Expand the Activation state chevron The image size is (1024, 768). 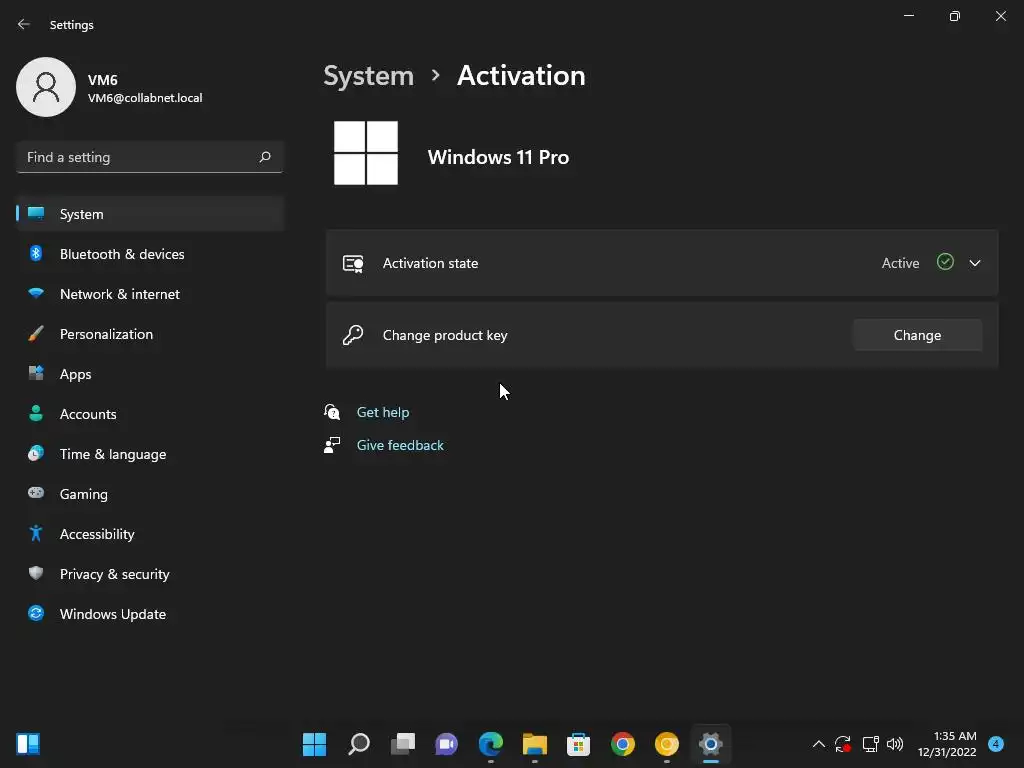point(974,263)
